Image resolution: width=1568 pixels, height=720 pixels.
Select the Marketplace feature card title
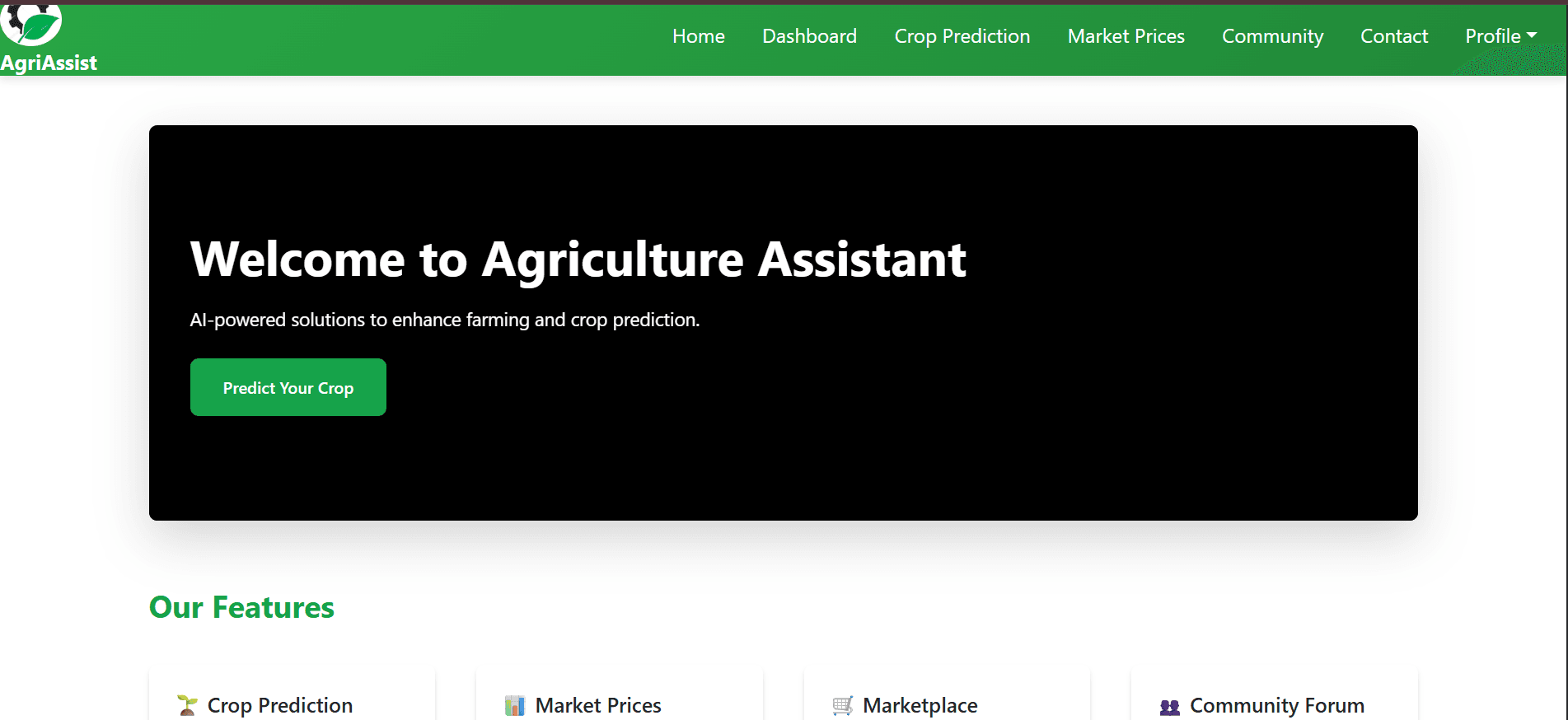pos(920,705)
